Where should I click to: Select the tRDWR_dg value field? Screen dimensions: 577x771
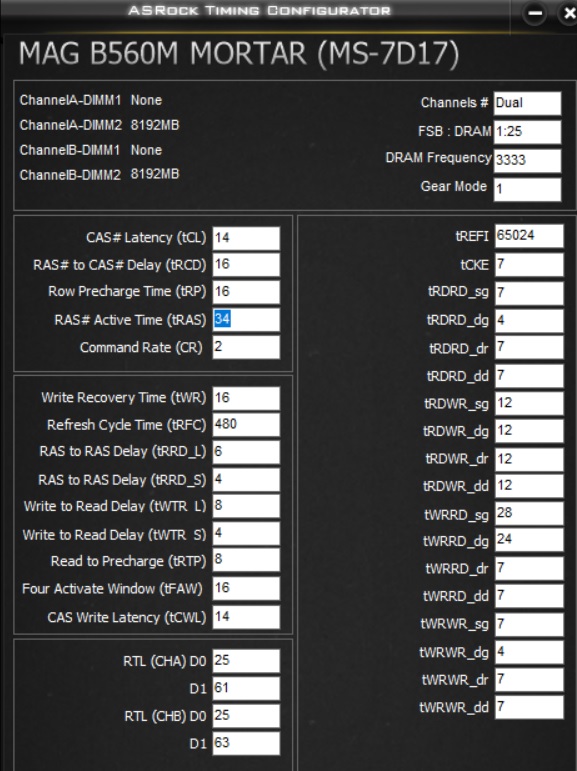click(529, 431)
